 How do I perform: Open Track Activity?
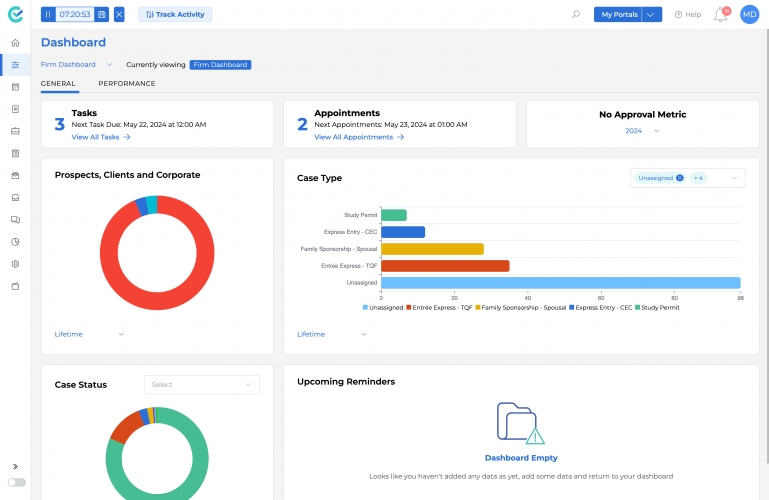pyautogui.click(x=175, y=14)
